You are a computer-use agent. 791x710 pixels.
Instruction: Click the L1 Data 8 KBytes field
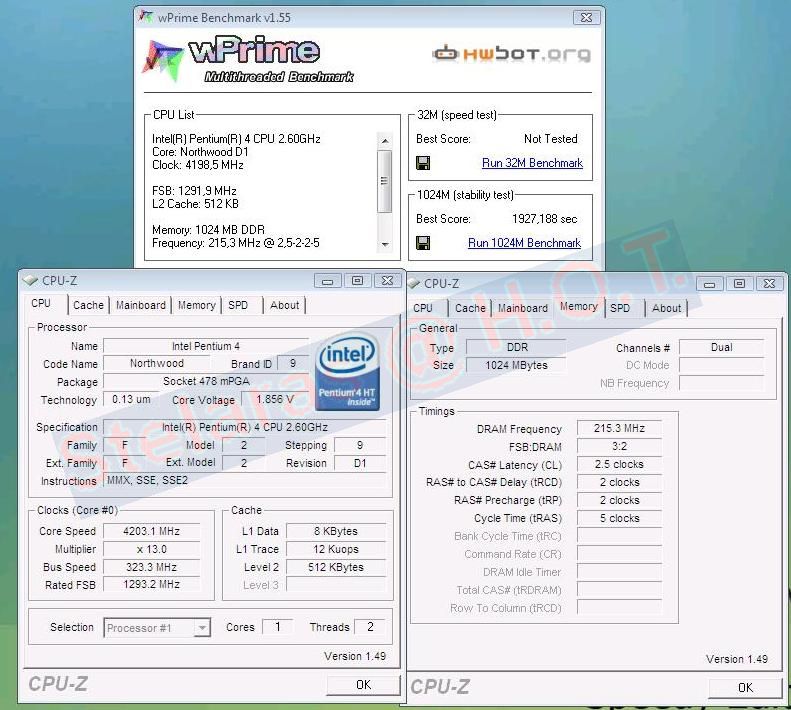[336, 531]
